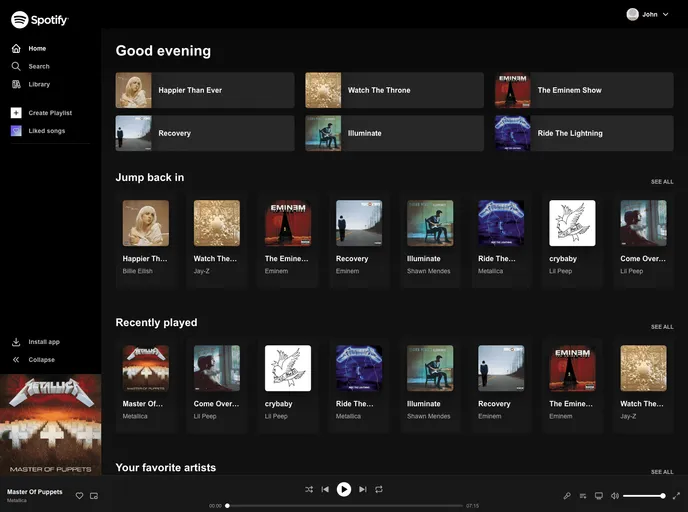Viewport: 688px width, 512px height.
Task: Click Library books icon
Action: tap(16, 84)
